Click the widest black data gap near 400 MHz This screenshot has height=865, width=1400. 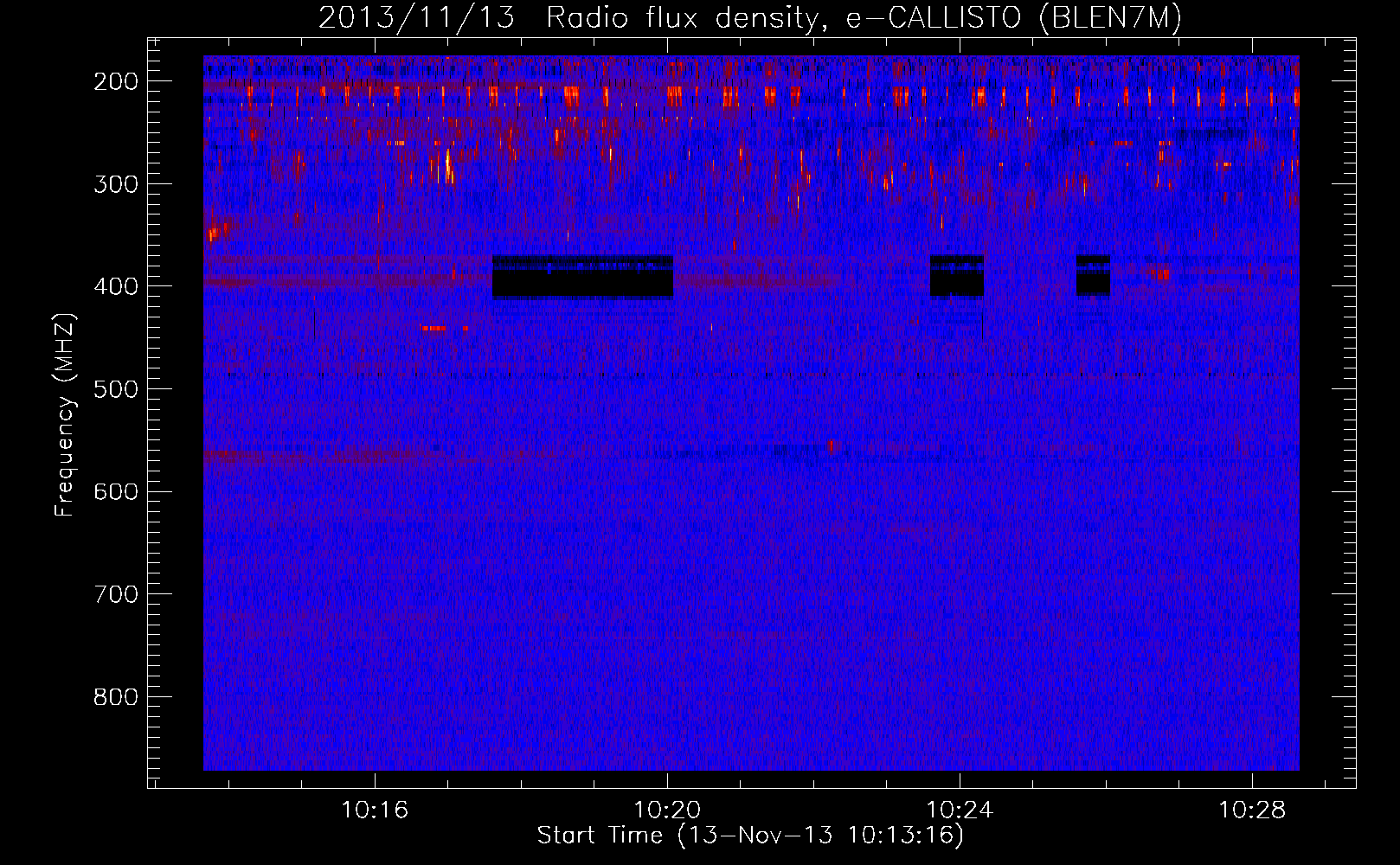pyautogui.click(x=582, y=277)
